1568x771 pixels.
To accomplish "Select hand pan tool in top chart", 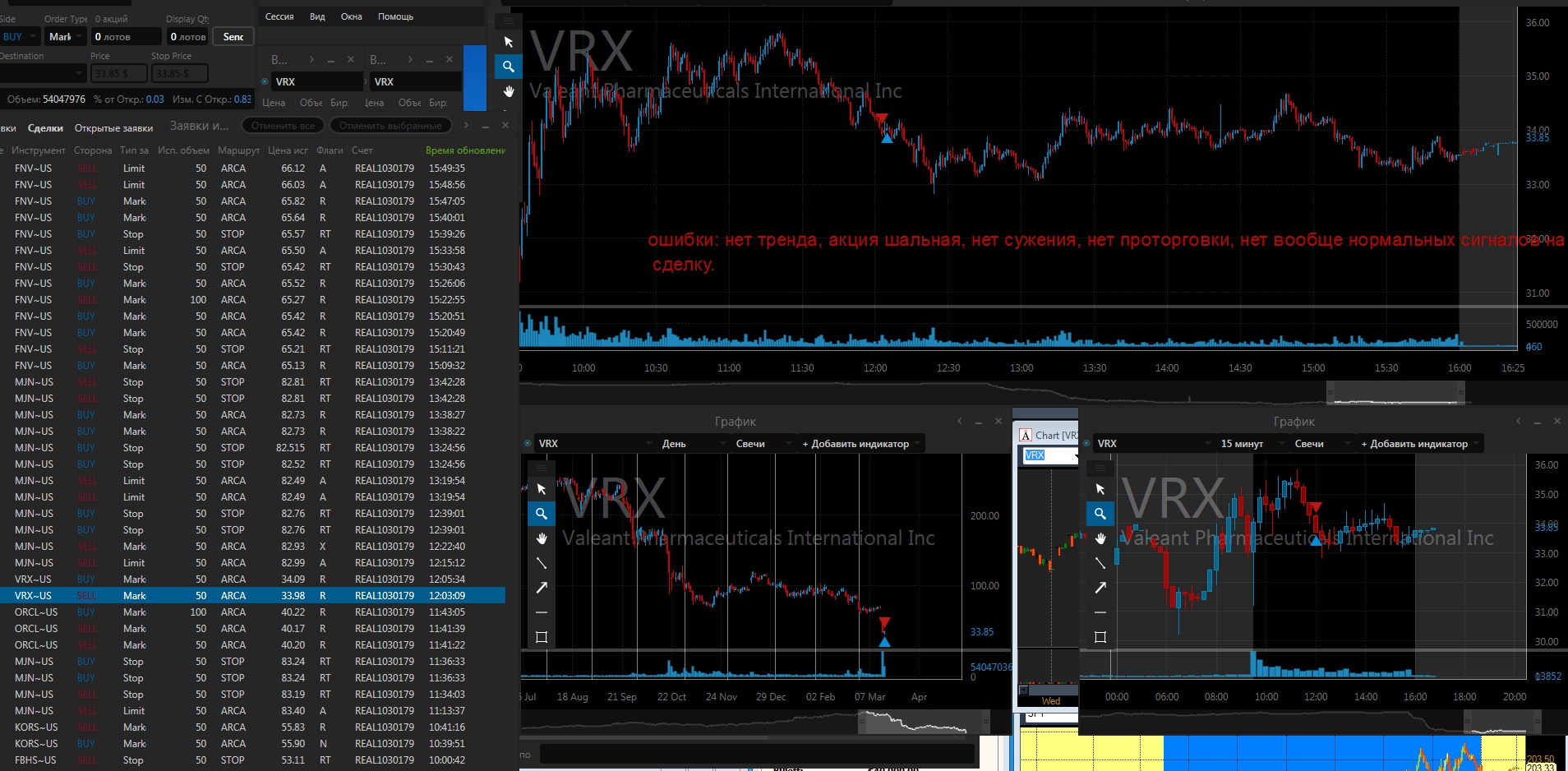I will point(509,91).
